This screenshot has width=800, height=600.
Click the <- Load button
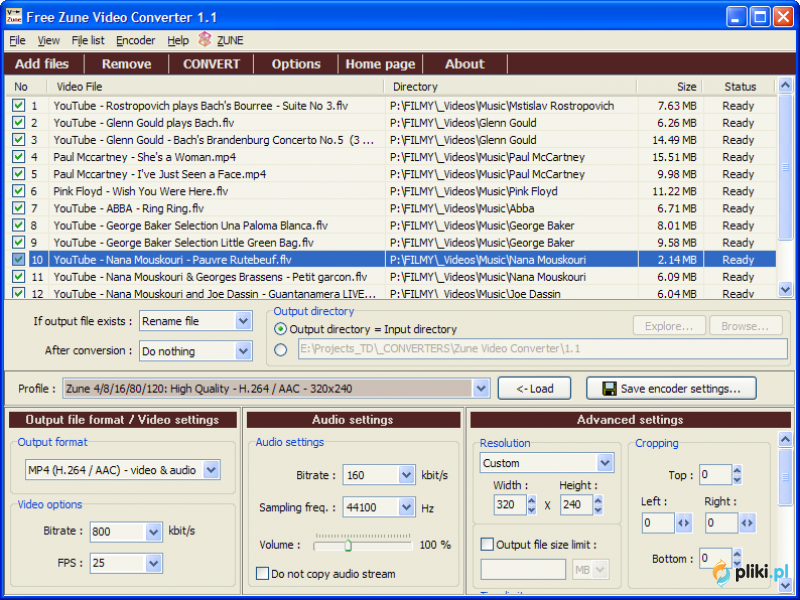pyautogui.click(x=534, y=389)
